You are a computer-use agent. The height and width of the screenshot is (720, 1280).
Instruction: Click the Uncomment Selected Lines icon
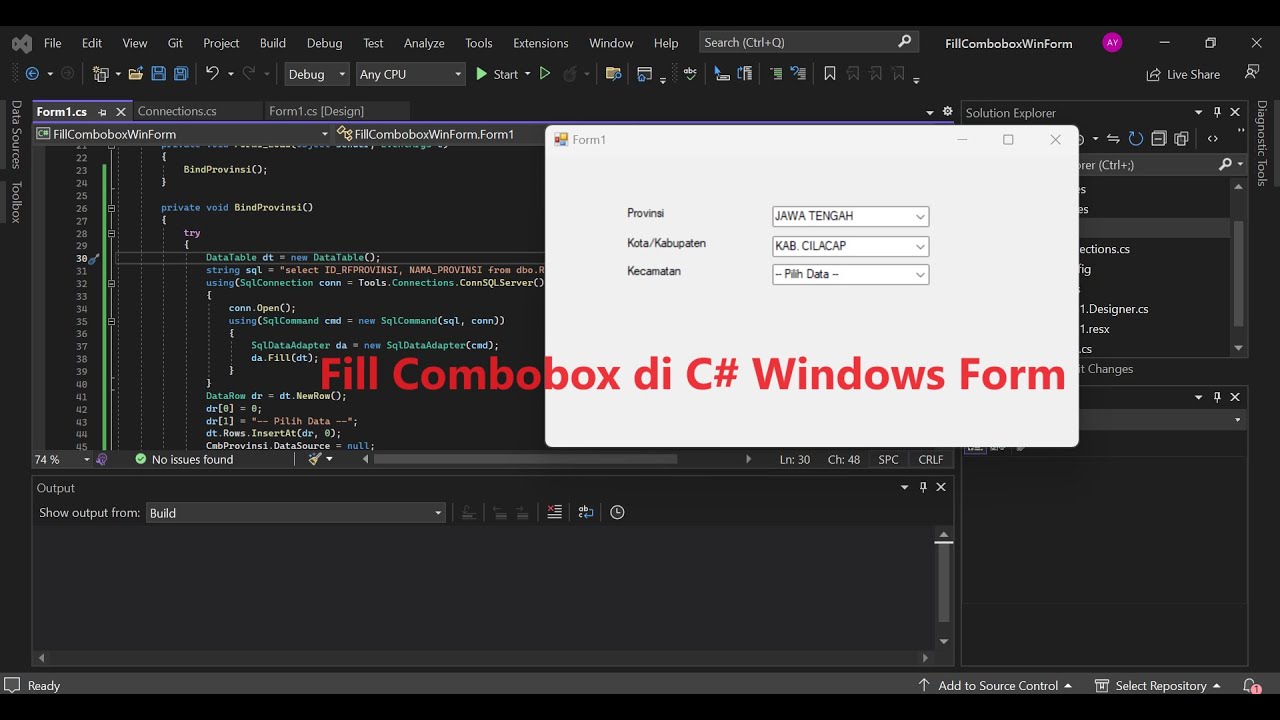click(x=798, y=74)
